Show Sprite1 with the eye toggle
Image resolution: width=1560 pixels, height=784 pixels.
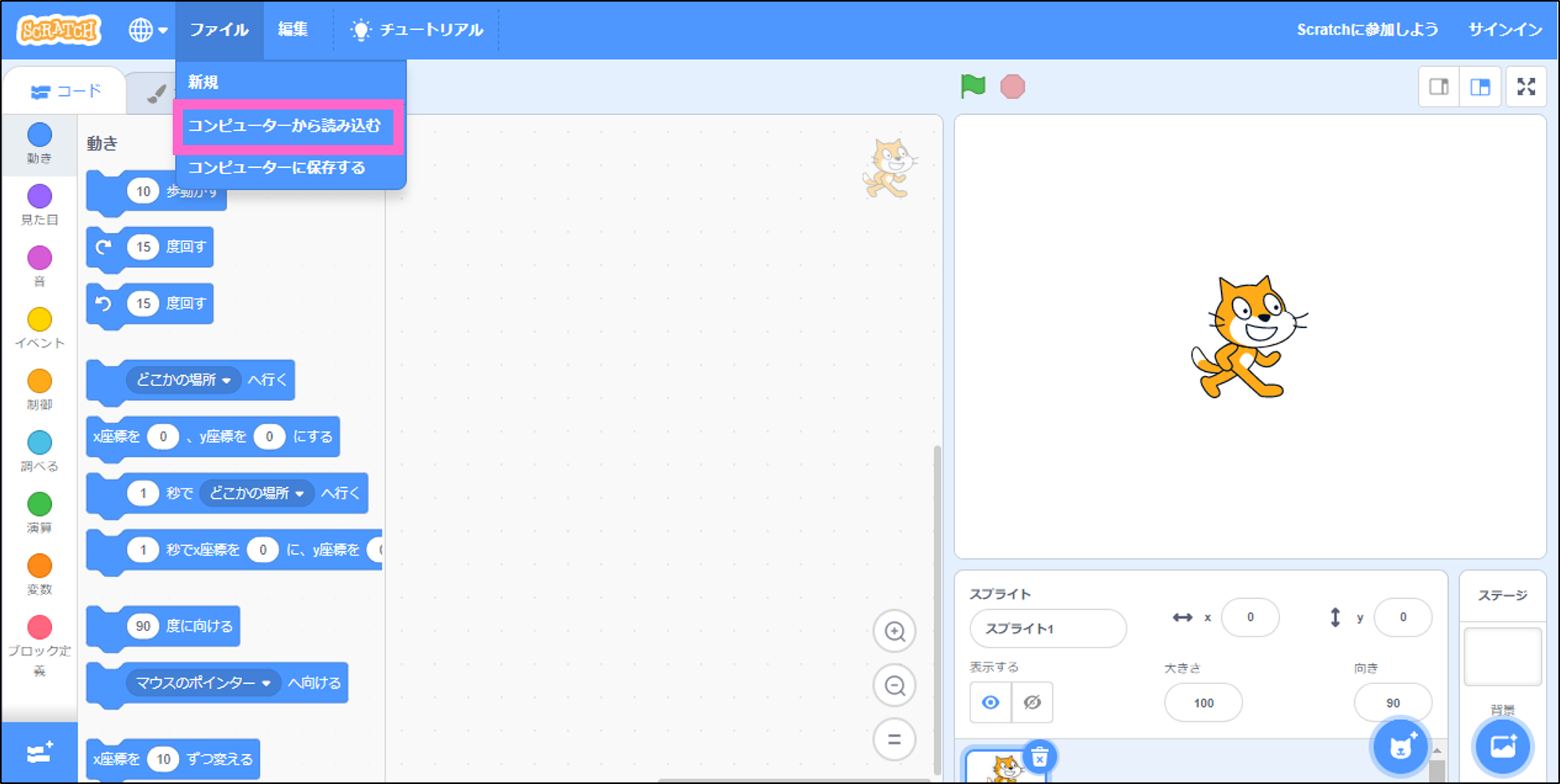(x=990, y=702)
